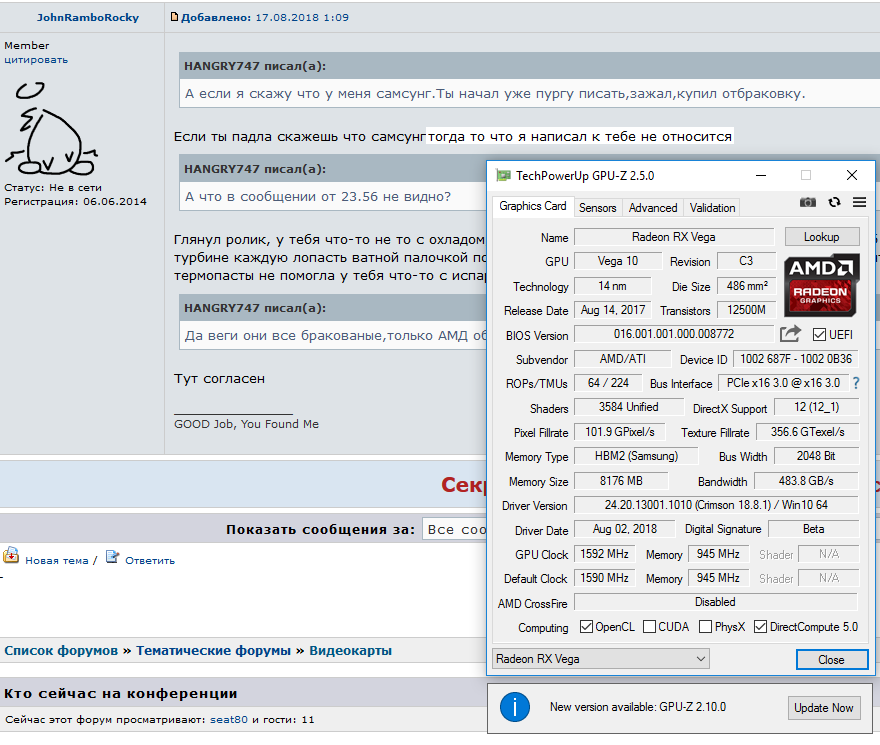Click the post document icon beside Добавлено
Screen dimensions: 880x745
point(174,17)
